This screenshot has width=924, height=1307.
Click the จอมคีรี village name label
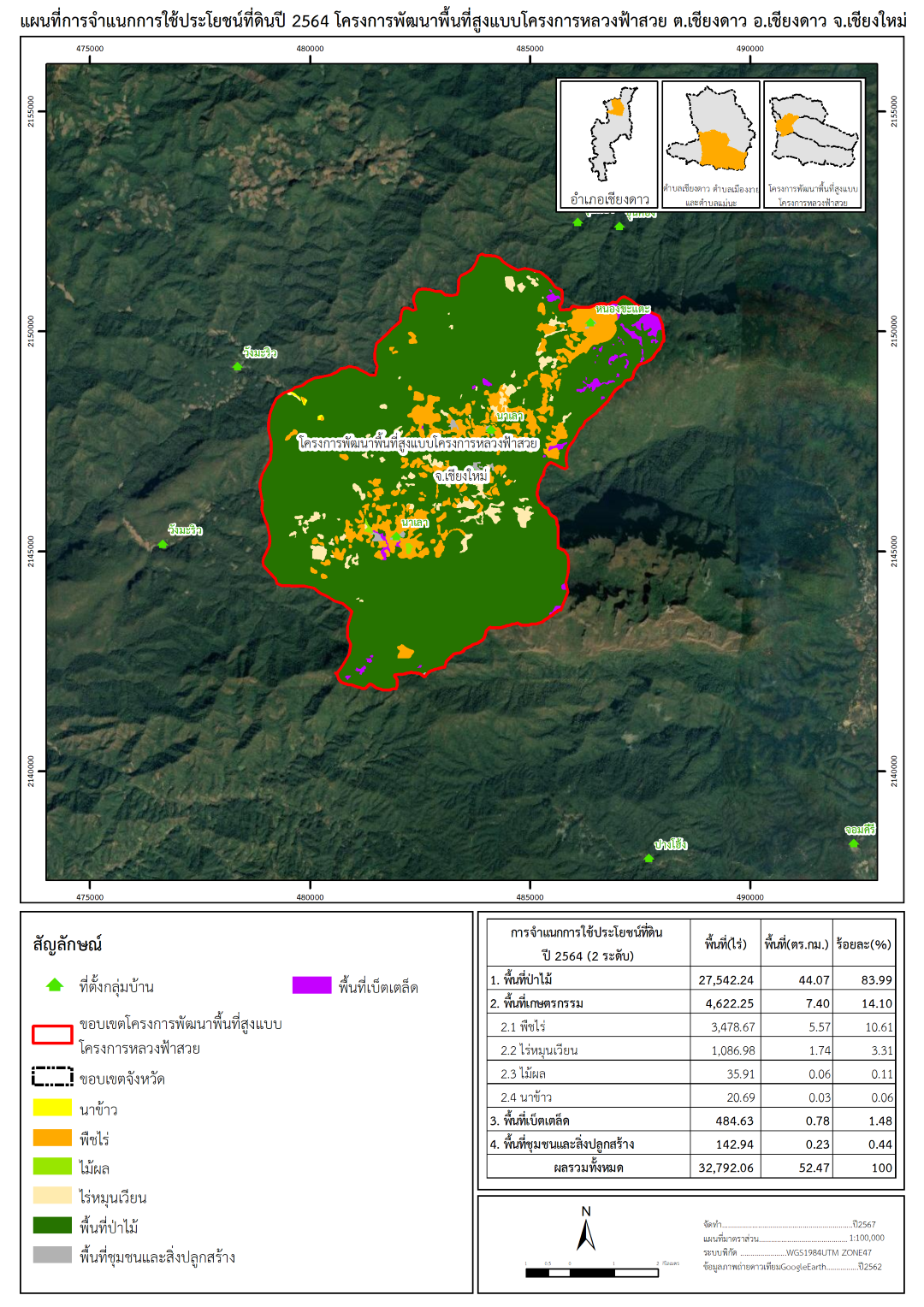coord(860,830)
